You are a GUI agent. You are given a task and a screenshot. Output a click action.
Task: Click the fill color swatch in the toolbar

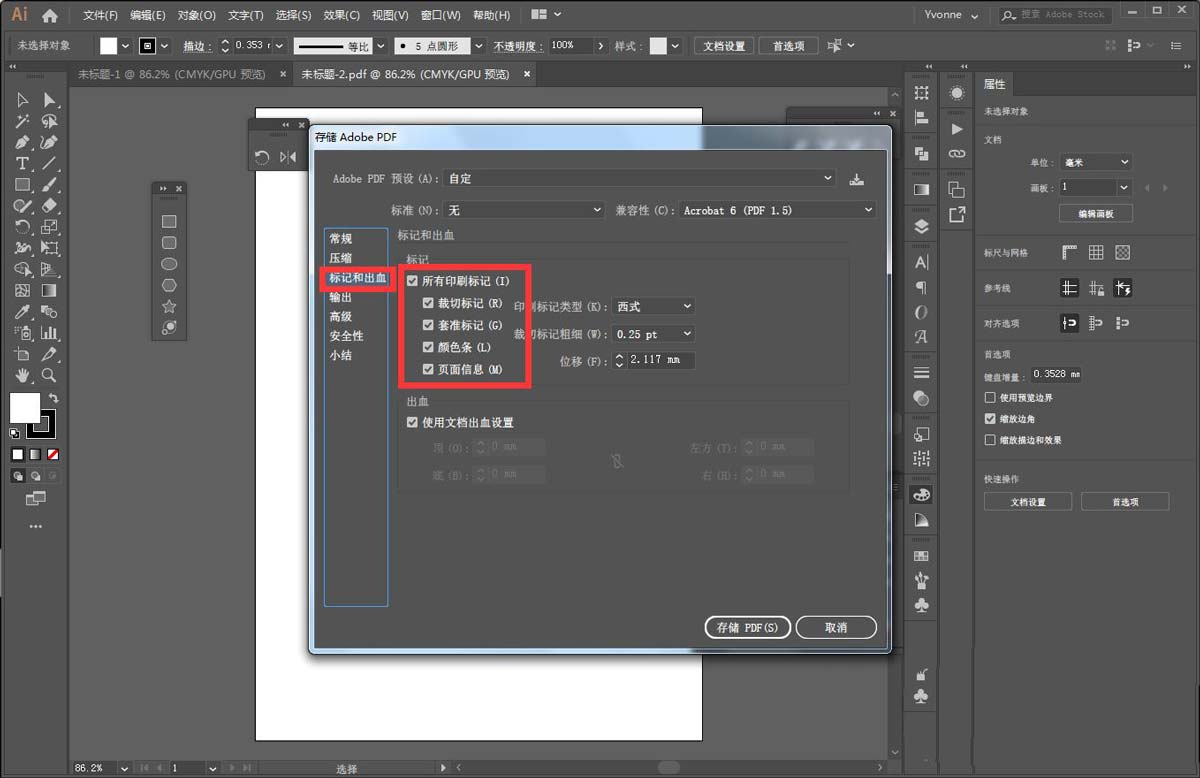[x=25, y=408]
